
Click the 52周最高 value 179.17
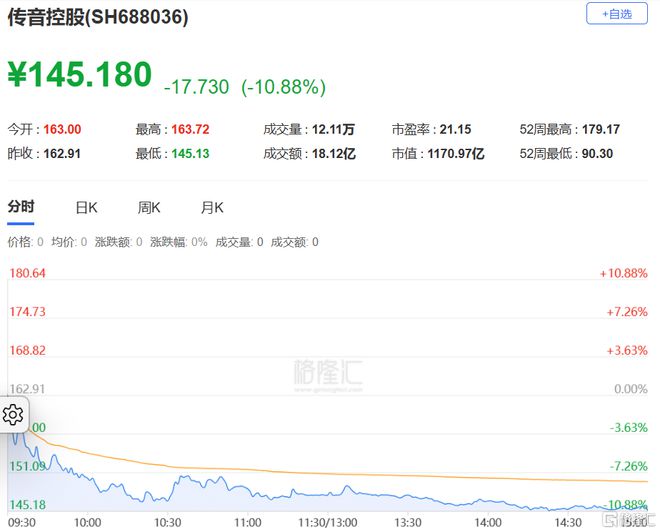point(601,129)
